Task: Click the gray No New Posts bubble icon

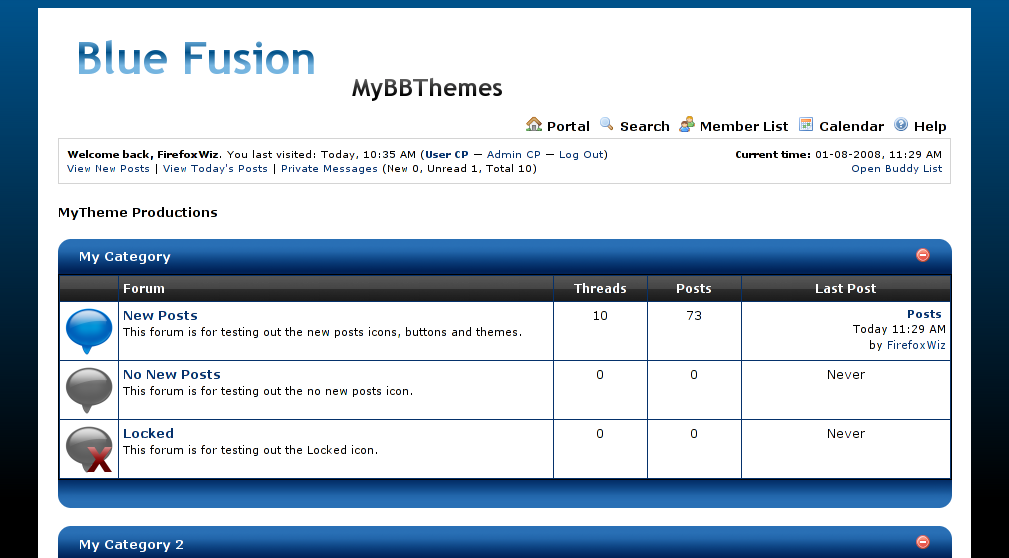Action: pyautogui.click(x=89, y=390)
